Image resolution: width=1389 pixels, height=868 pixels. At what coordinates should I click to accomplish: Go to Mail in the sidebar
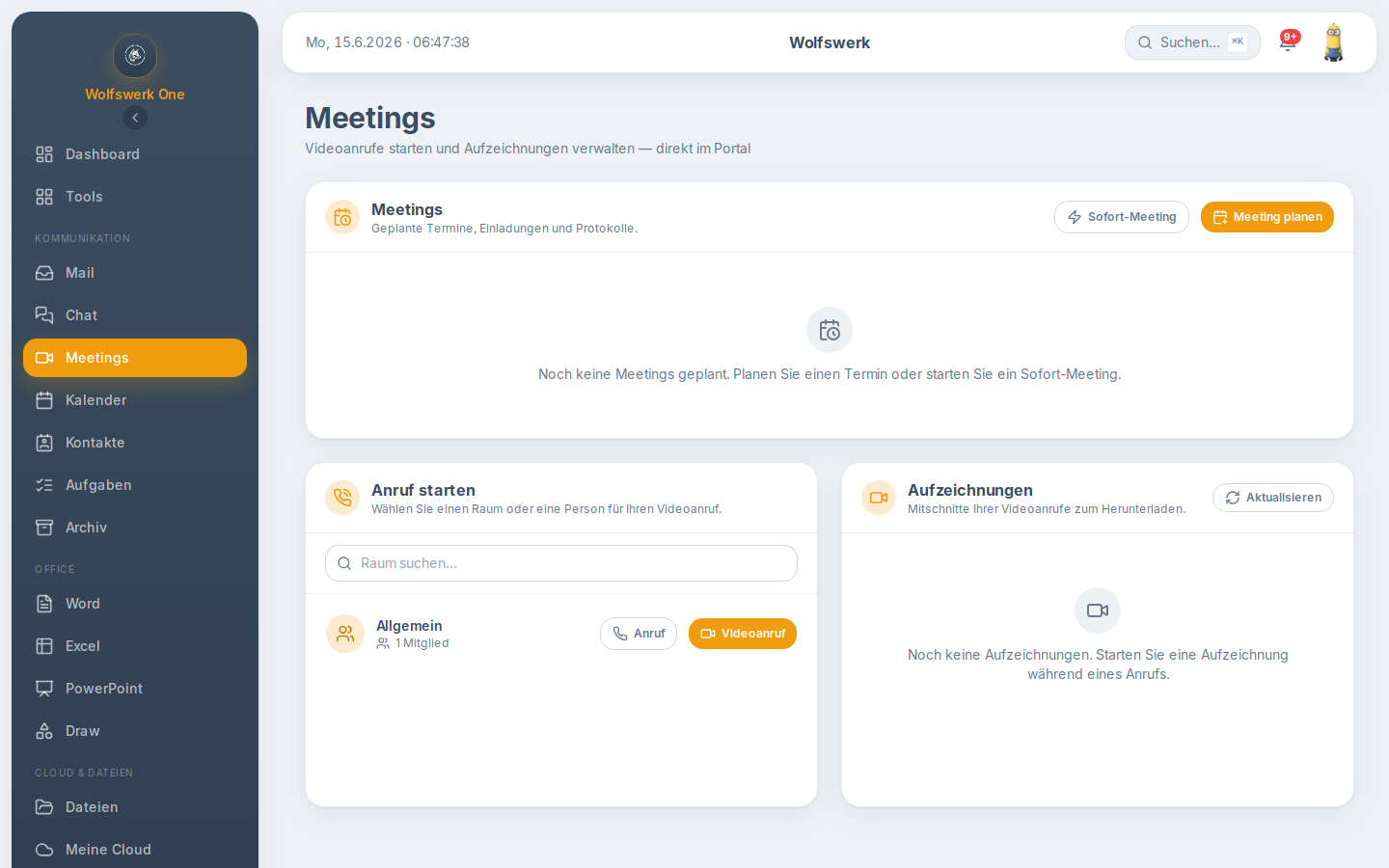point(135,273)
